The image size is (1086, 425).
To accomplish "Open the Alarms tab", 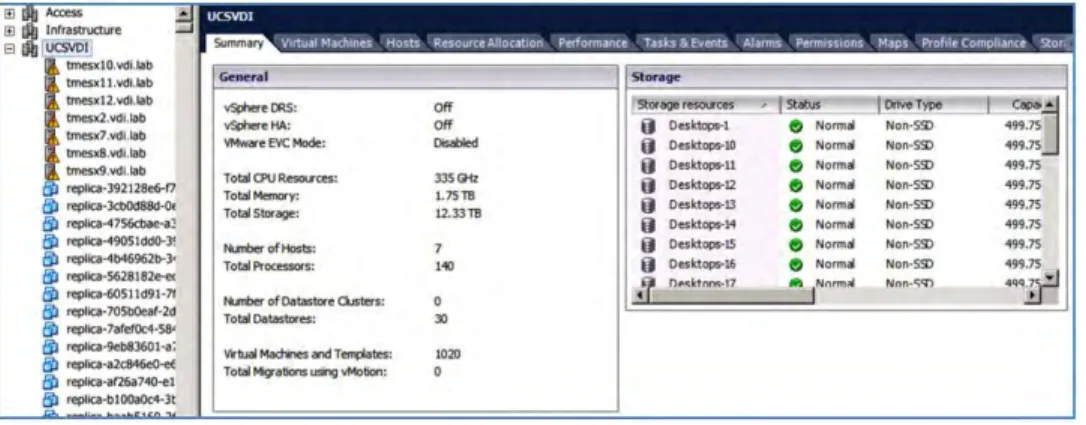I will click(x=762, y=43).
